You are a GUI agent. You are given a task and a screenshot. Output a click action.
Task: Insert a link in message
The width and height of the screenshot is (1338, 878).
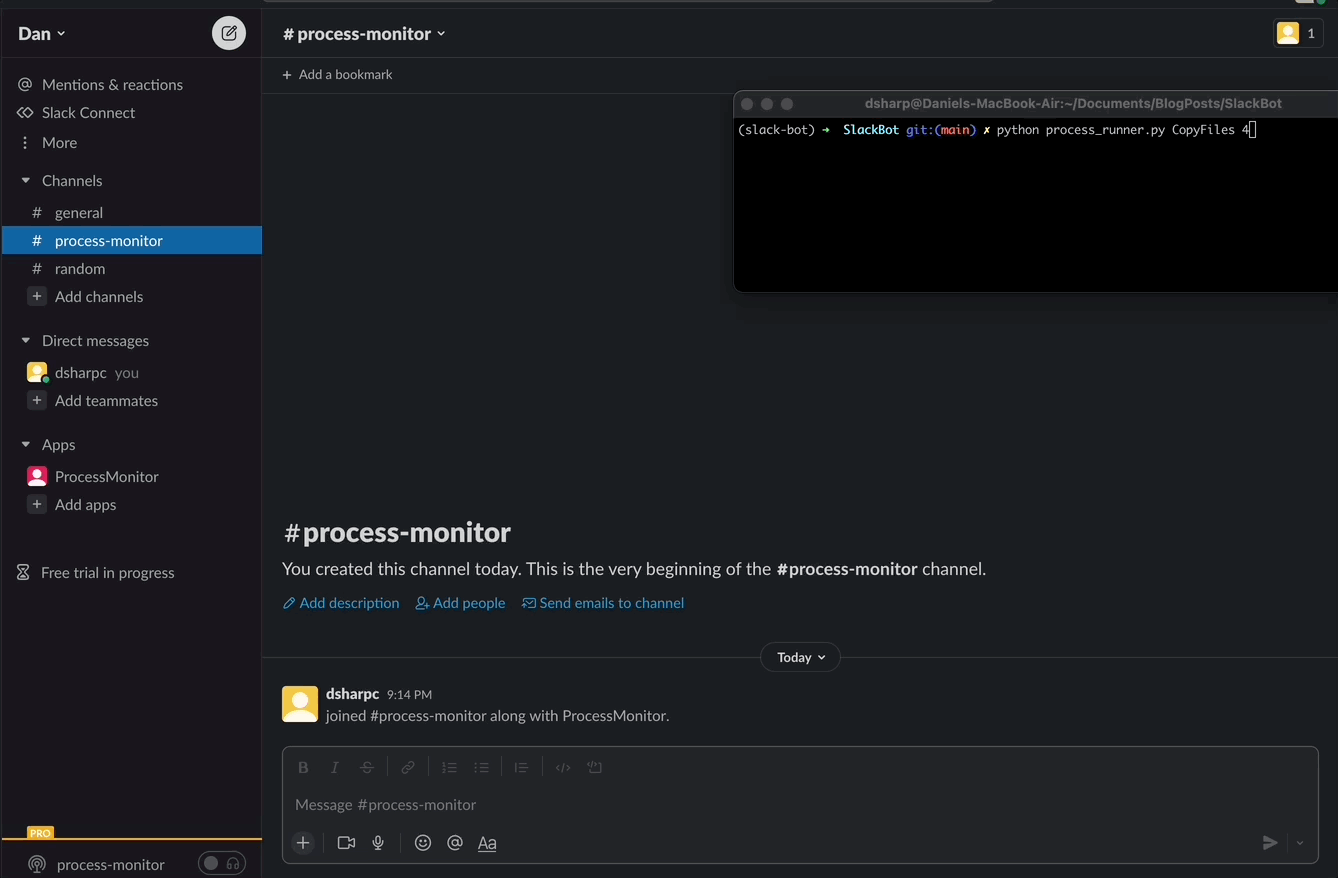coord(408,768)
